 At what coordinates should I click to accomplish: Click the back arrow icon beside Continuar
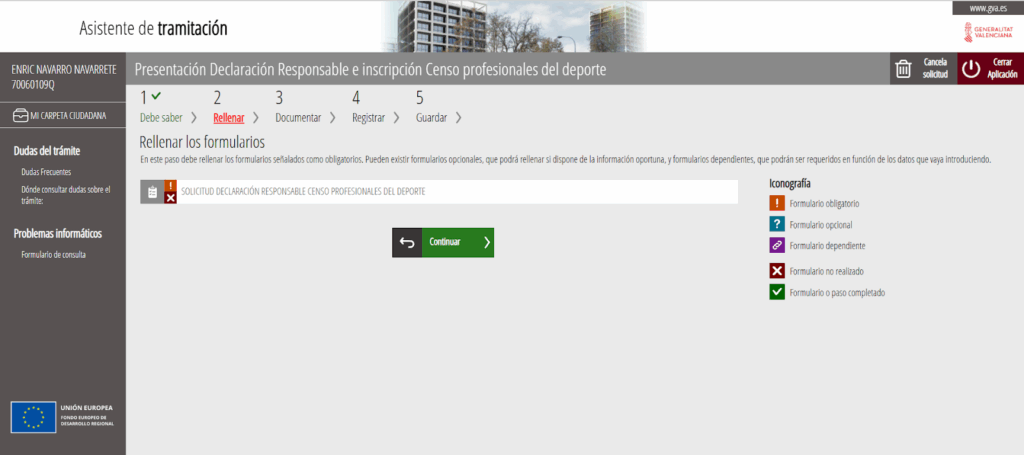click(407, 242)
